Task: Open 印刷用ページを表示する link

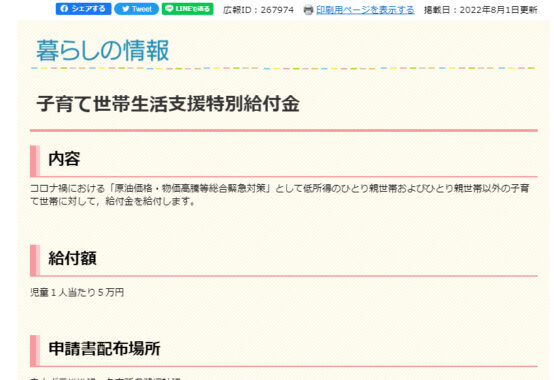Action: (x=365, y=10)
